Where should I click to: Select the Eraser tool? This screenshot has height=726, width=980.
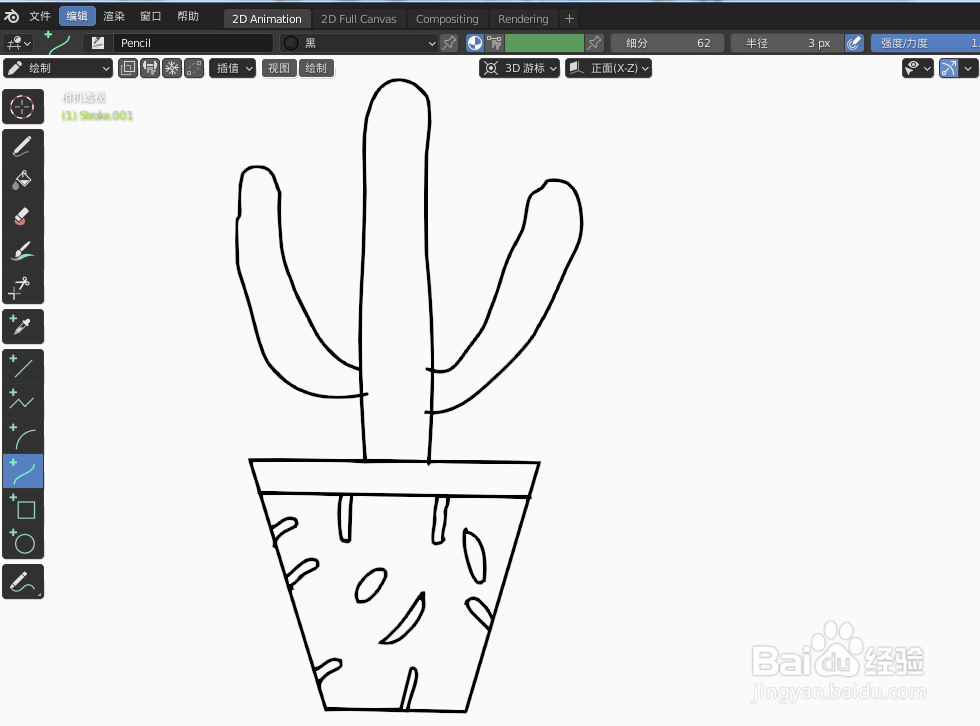[22, 216]
